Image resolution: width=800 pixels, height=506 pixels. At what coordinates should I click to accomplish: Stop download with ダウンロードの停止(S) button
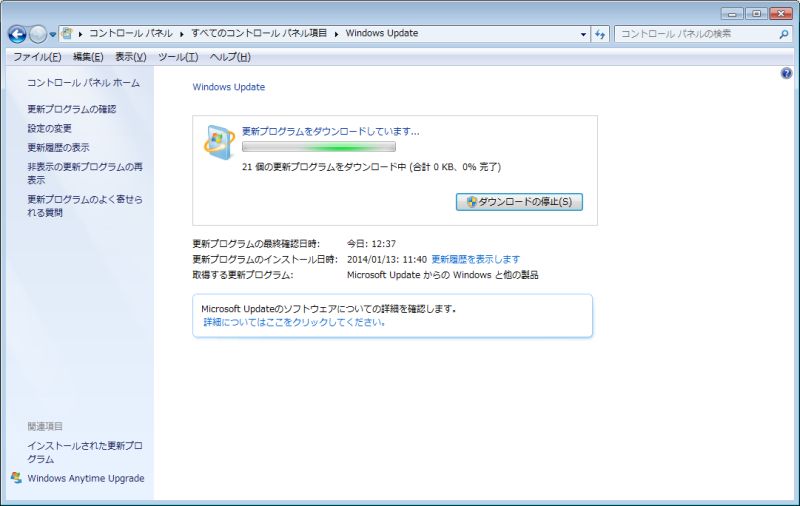point(519,202)
